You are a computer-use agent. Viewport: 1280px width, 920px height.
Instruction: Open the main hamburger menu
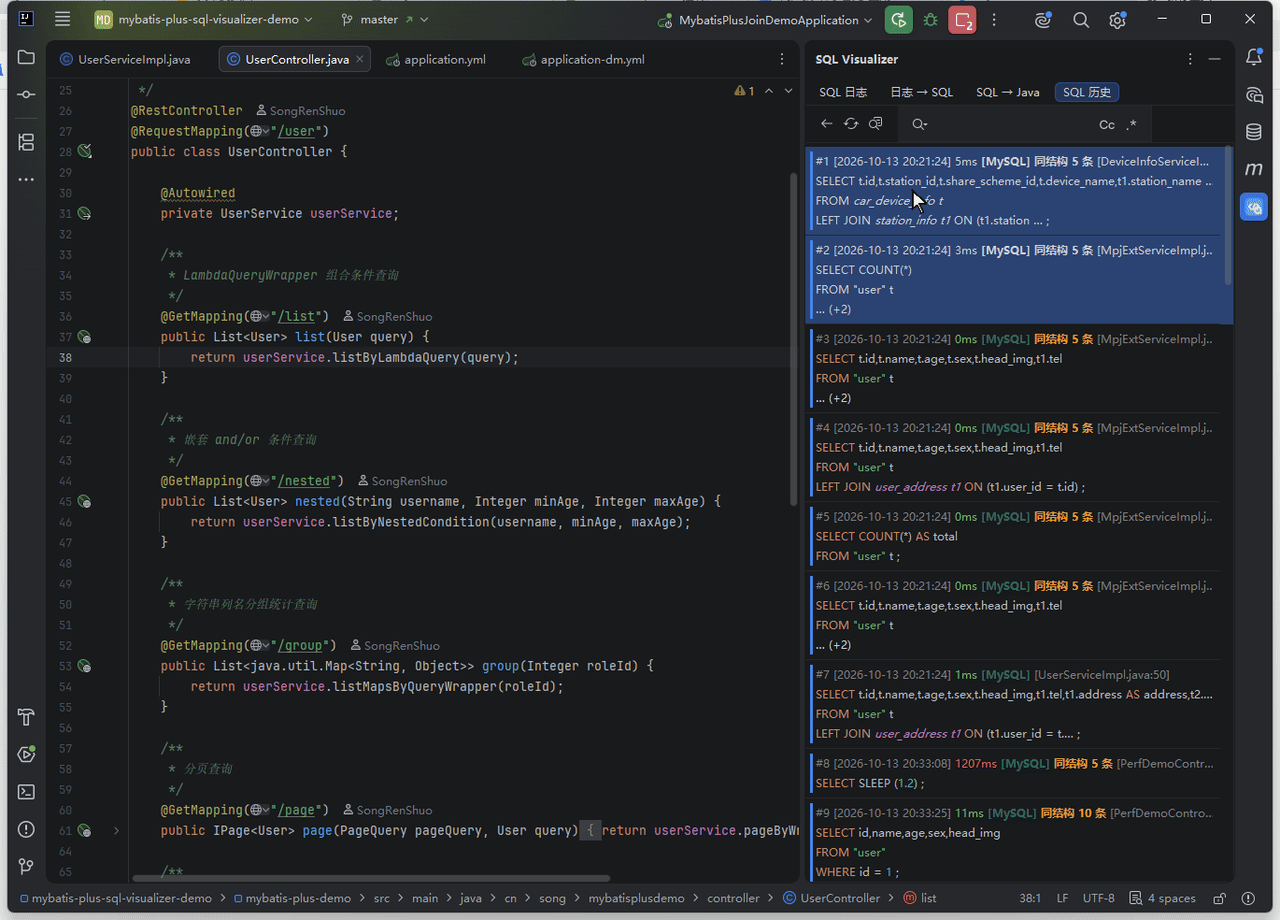coord(63,19)
